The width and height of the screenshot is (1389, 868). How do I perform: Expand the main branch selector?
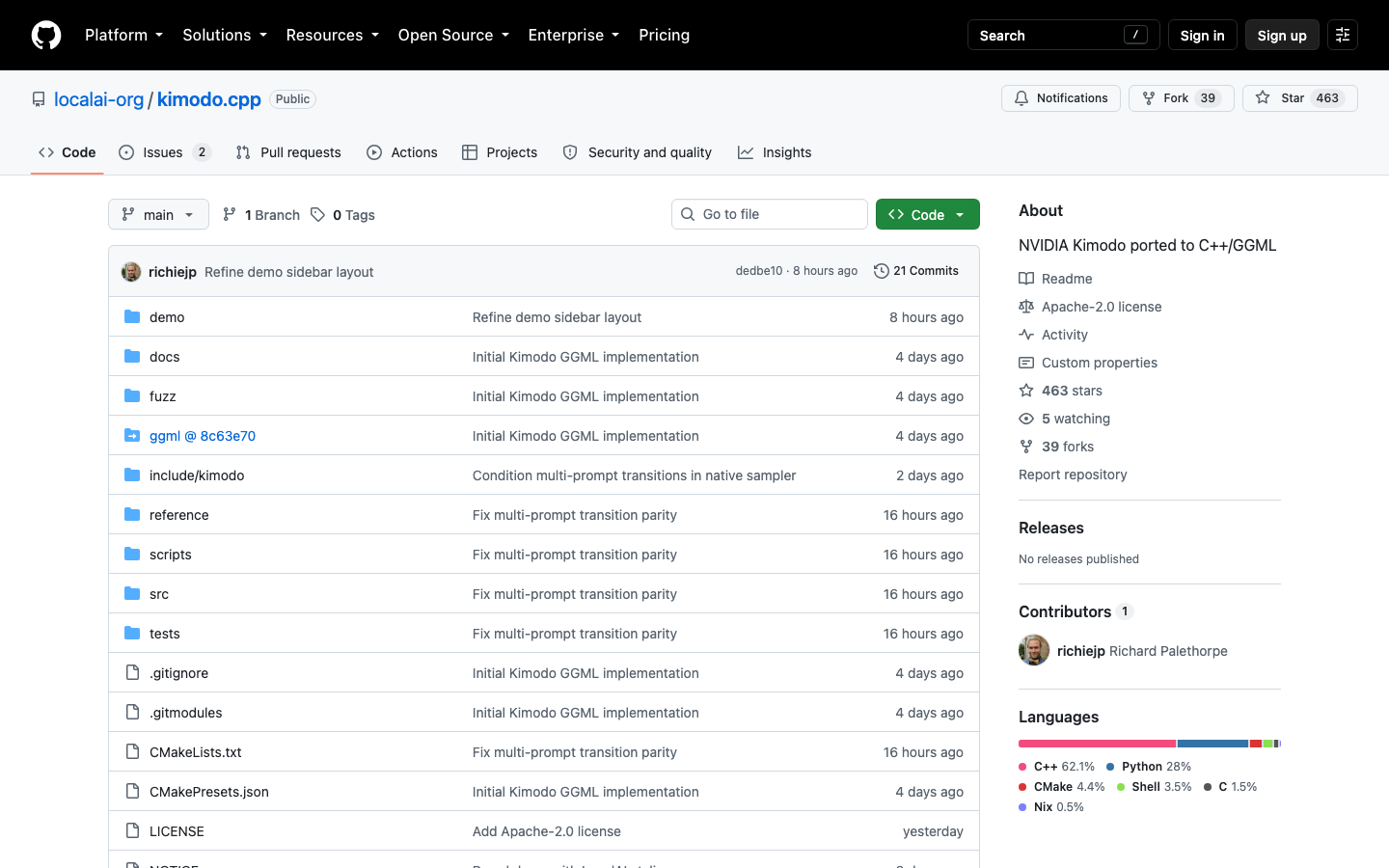158,214
